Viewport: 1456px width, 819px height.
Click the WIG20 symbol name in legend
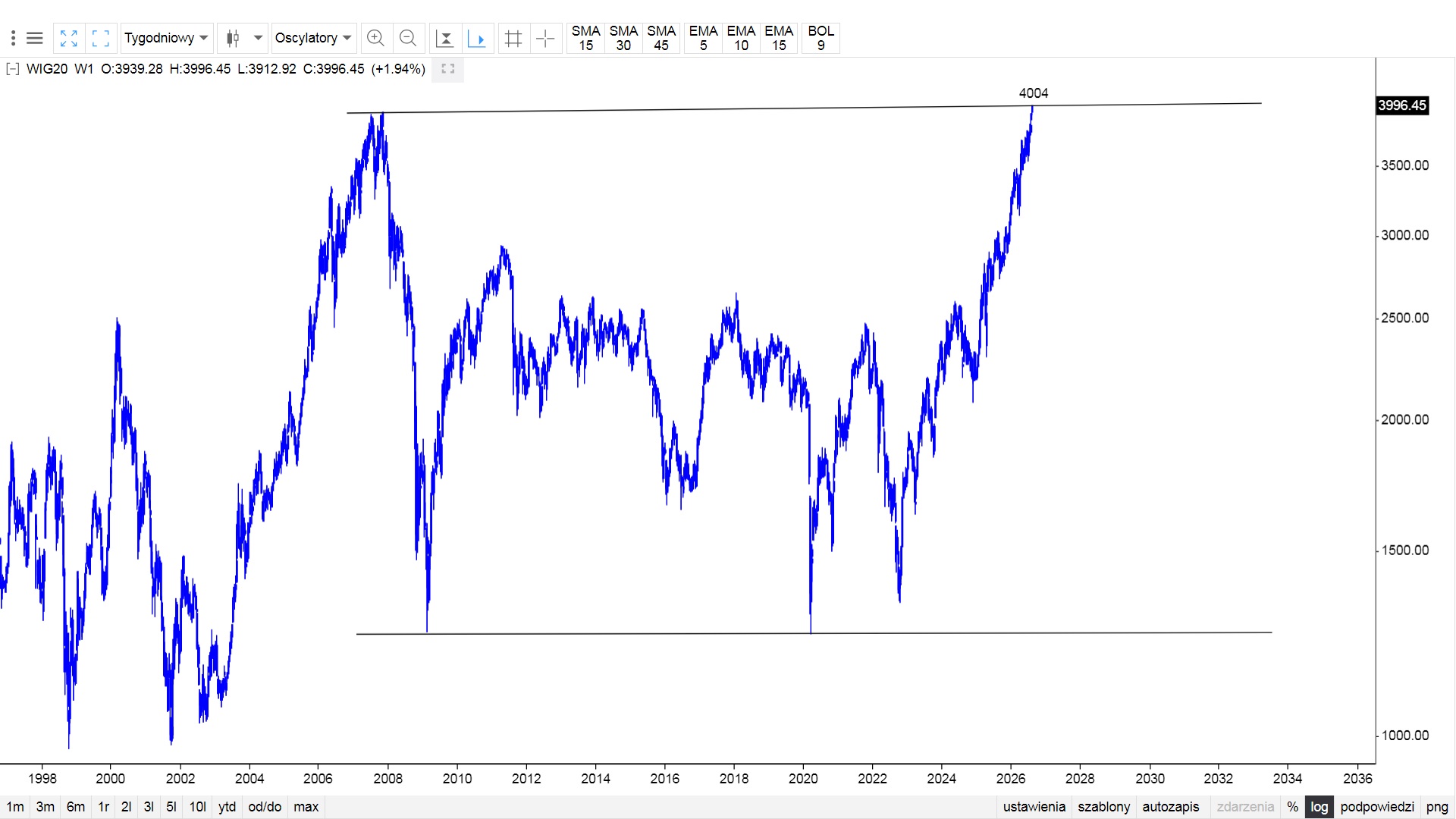pyautogui.click(x=47, y=69)
